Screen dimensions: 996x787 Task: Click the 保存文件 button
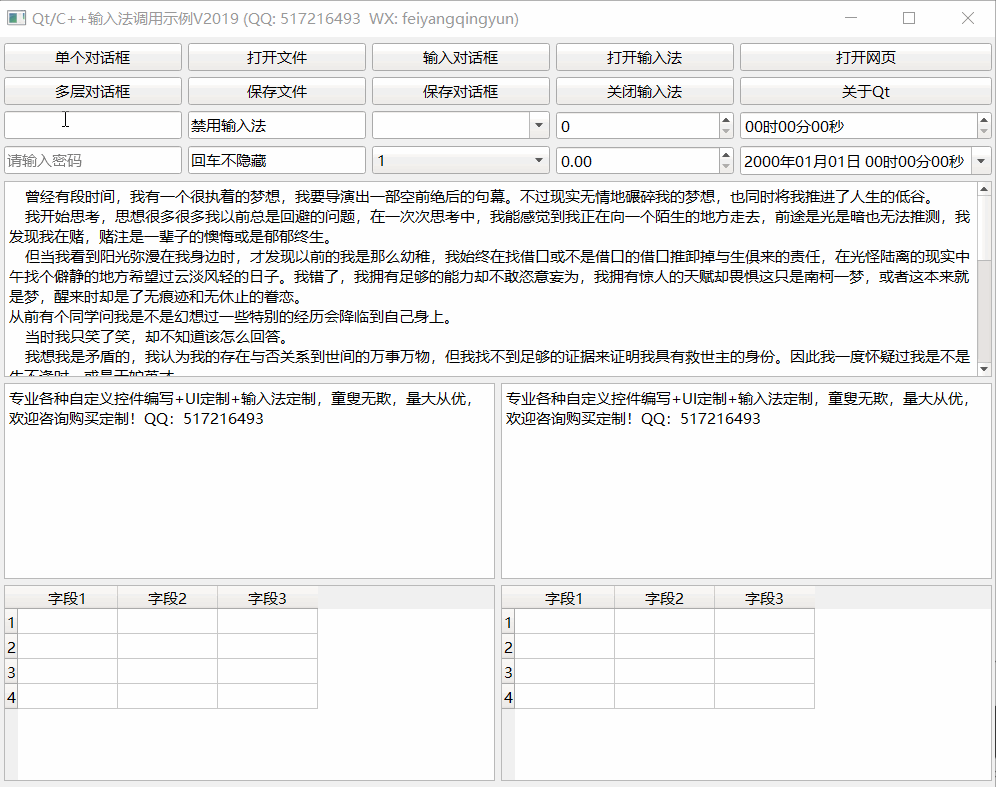point(276,91)
